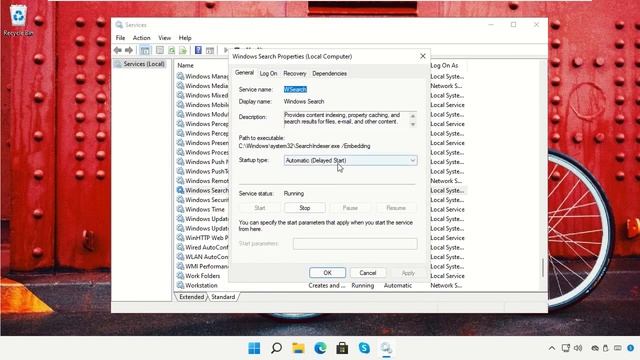Click the gear icon beside Workstation service
The image size is (640, 360).
[x=180, y=285]
